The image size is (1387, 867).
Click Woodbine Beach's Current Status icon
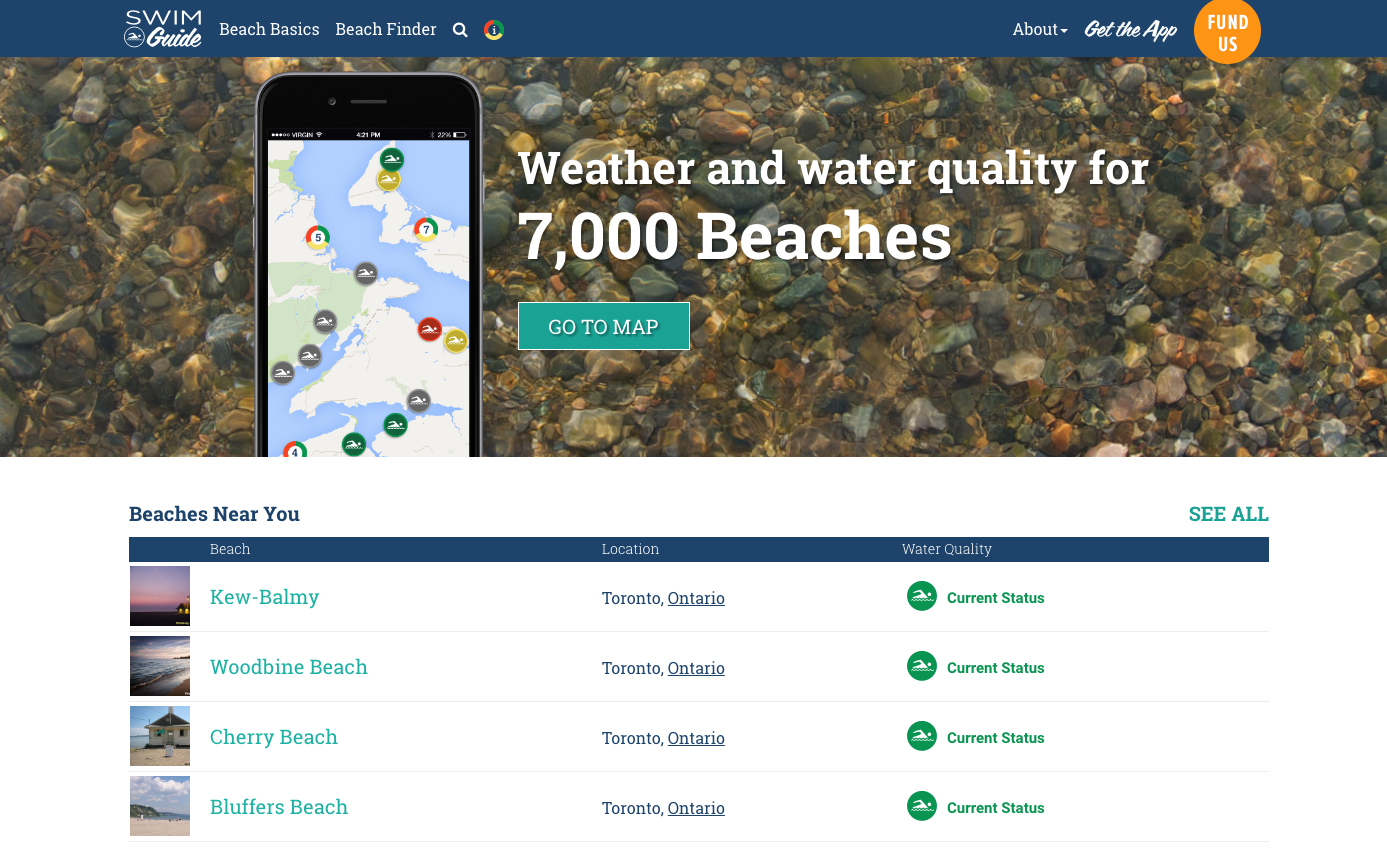click(x=921, y=665)
